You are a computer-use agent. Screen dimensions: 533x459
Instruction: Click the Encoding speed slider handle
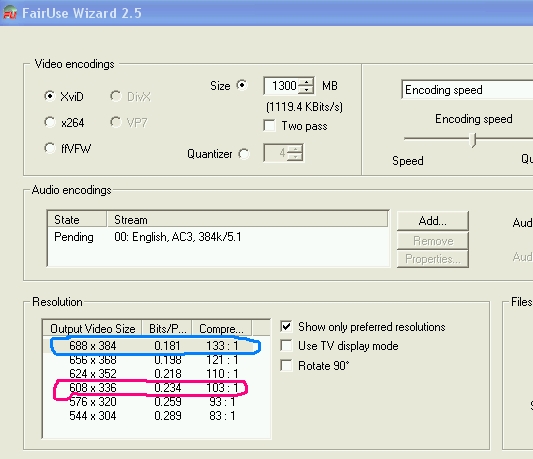473,139
